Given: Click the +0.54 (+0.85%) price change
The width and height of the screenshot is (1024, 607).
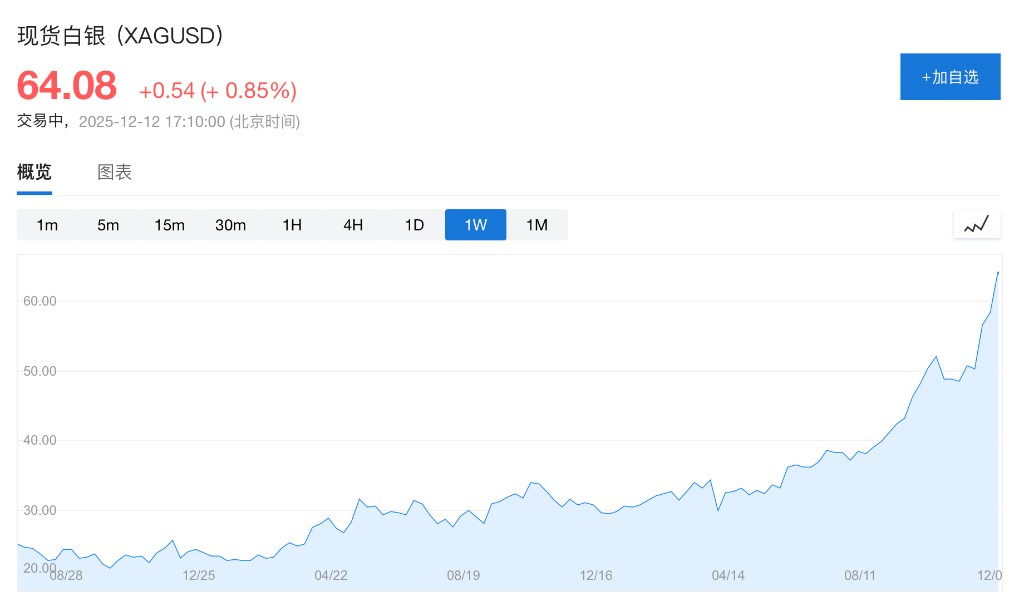Looking at the screenshot, I should point(218,91).
